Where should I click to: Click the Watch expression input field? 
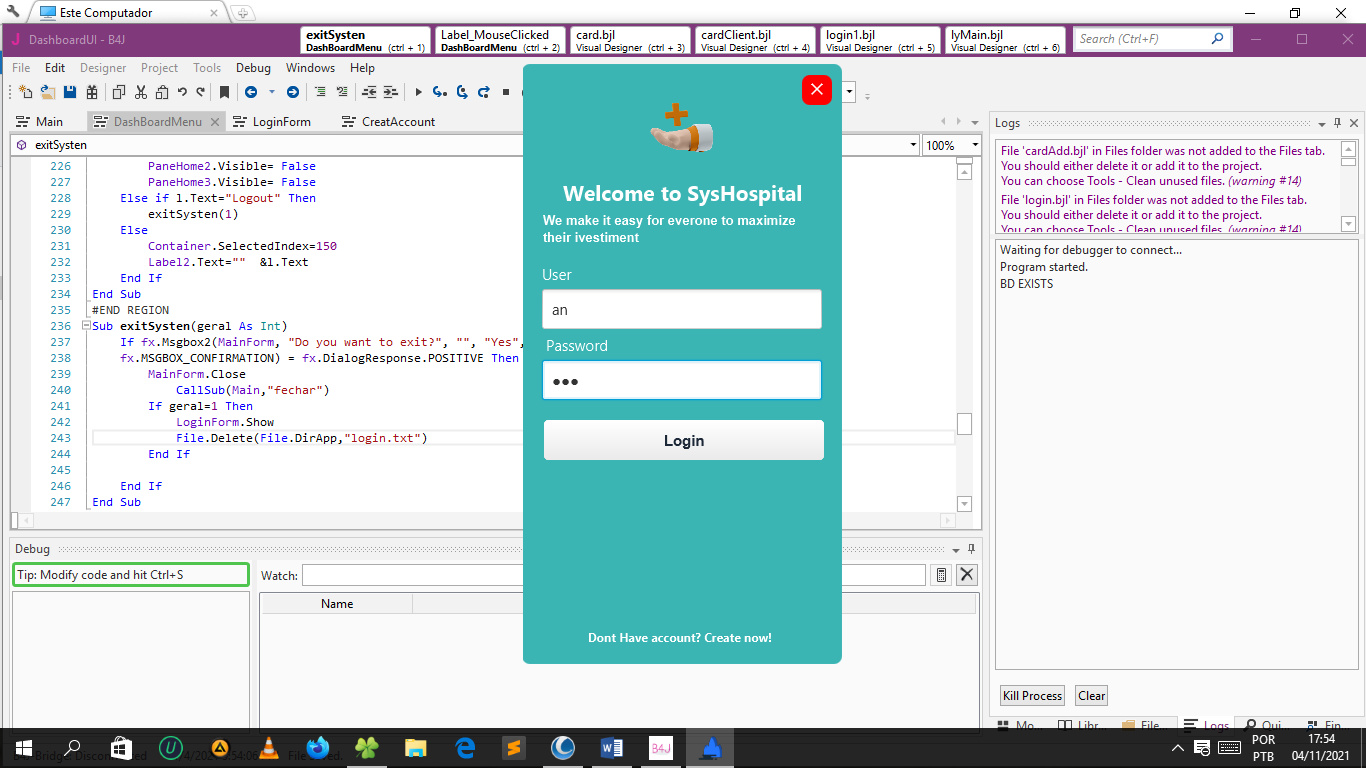pyautogui.click(x=614, y=575)
